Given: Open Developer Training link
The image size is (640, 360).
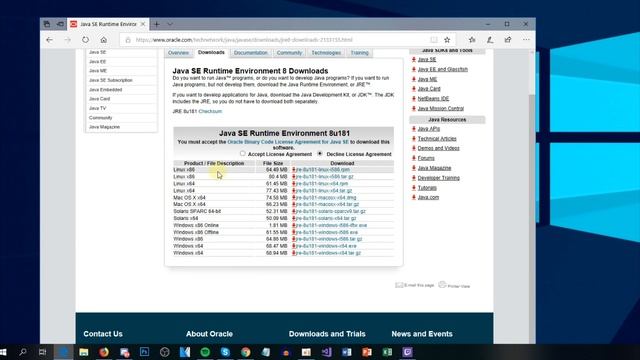Looking at the screenshot, I should click(x=438, y=178).
